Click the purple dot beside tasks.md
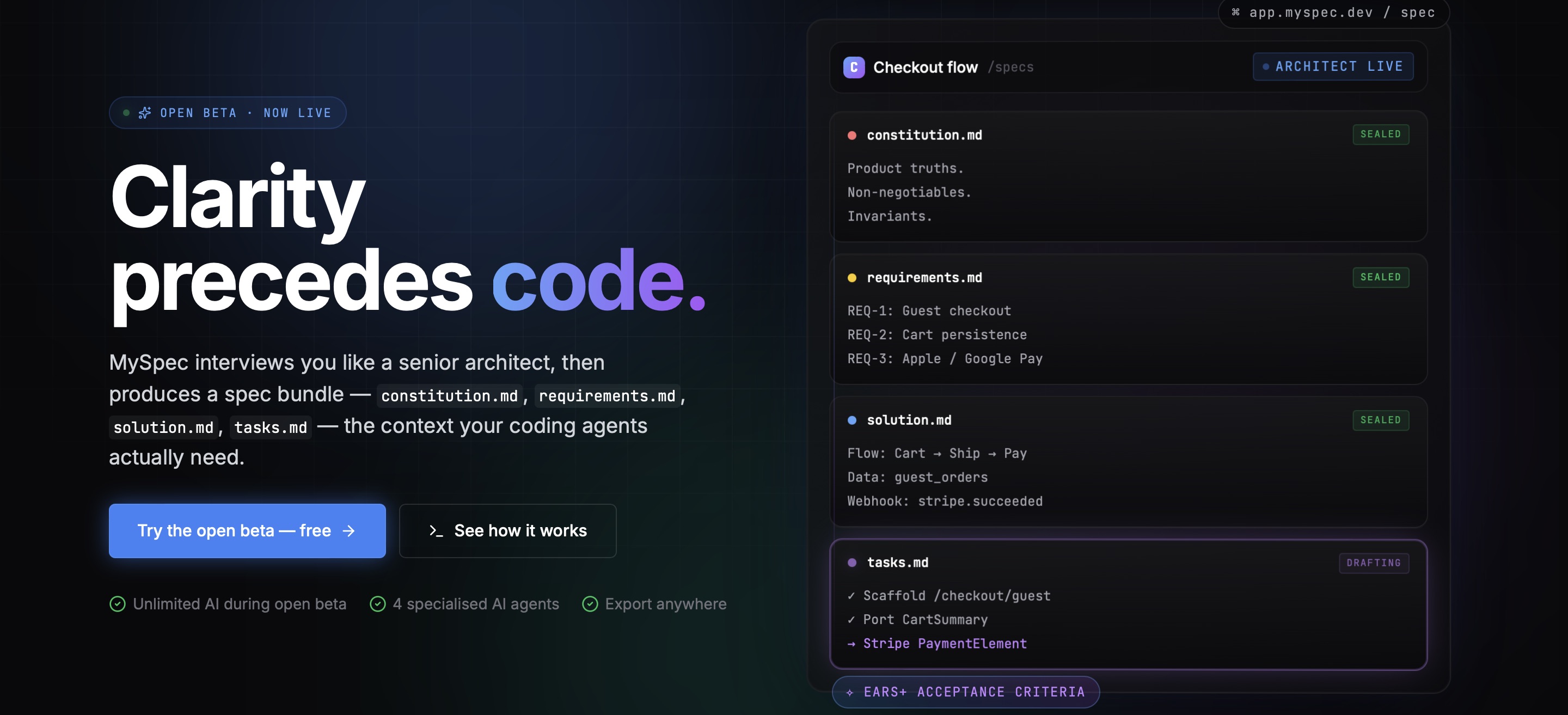 tap(852, 563)
